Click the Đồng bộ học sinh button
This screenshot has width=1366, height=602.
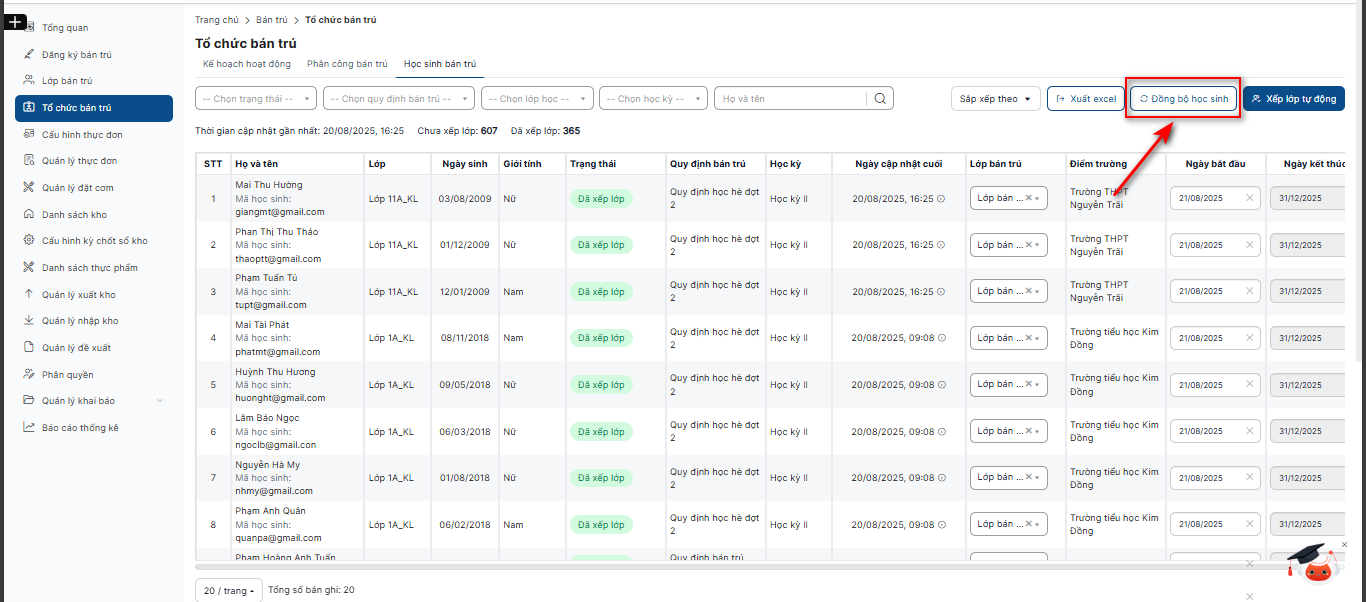tap(1183, 99)
